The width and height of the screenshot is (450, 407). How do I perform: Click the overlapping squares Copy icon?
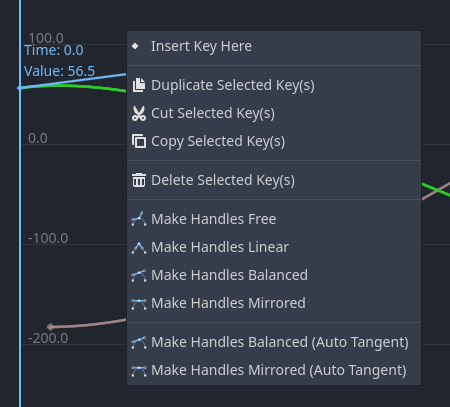[139, 141]
